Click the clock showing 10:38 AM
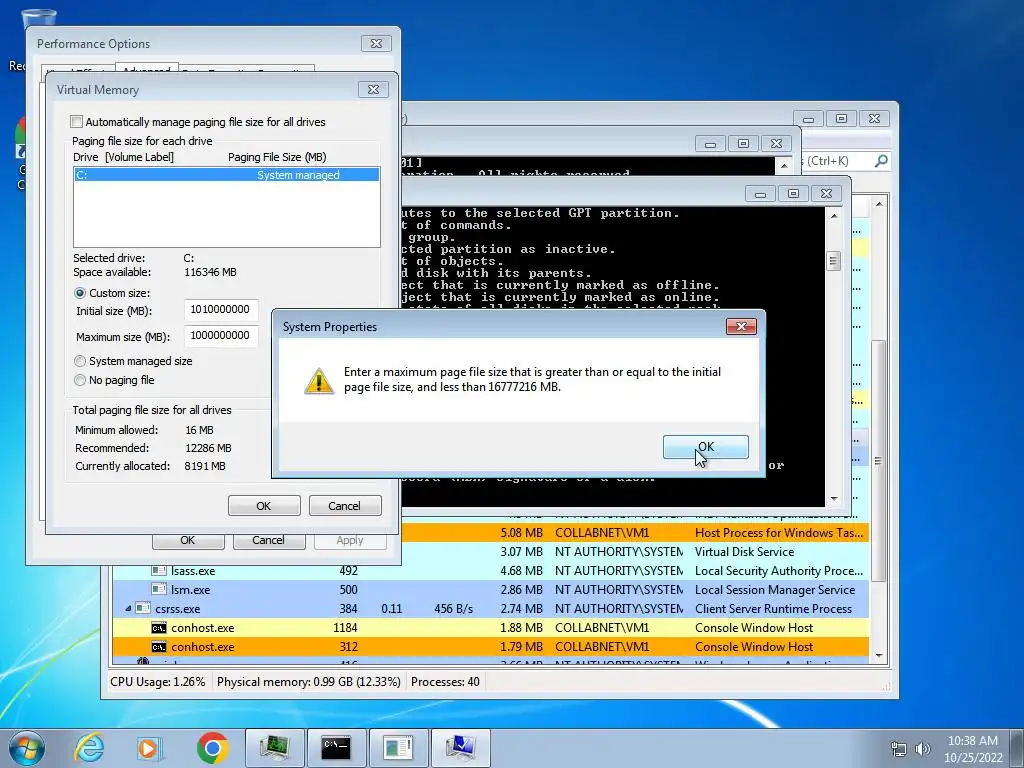This screenshot has height=768, width=1024. click(x=972, y=741)
